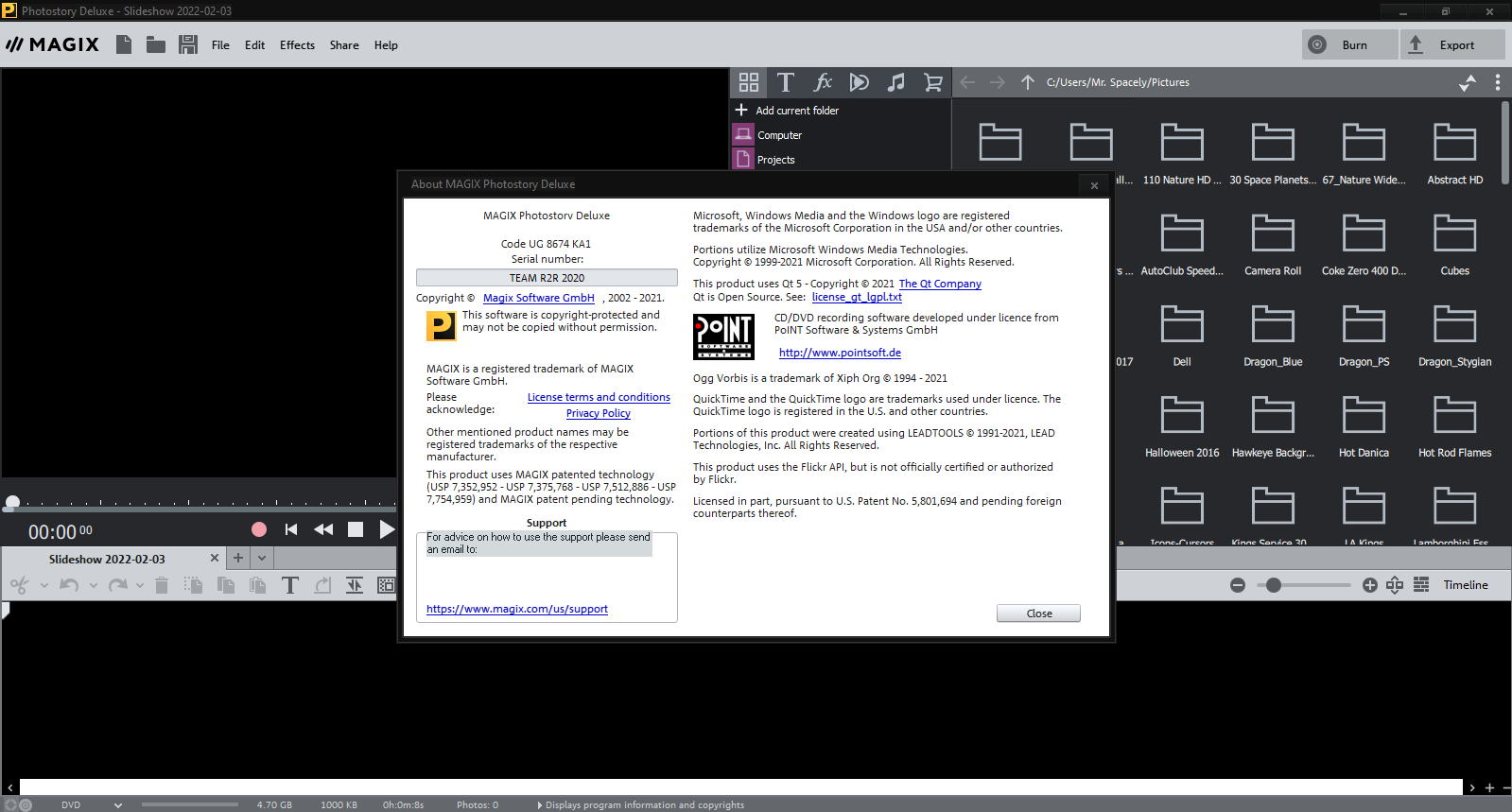Click the Burn button

pos(1349,44)
